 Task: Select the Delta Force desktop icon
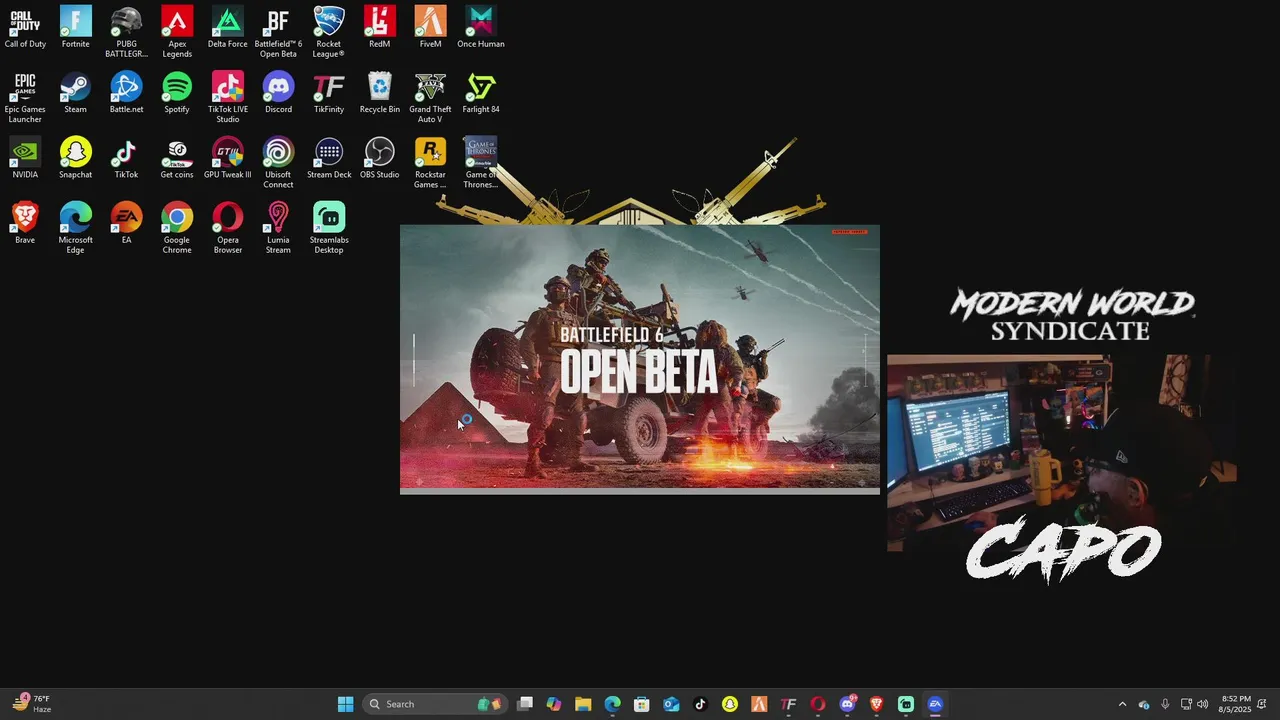(227, 27)
